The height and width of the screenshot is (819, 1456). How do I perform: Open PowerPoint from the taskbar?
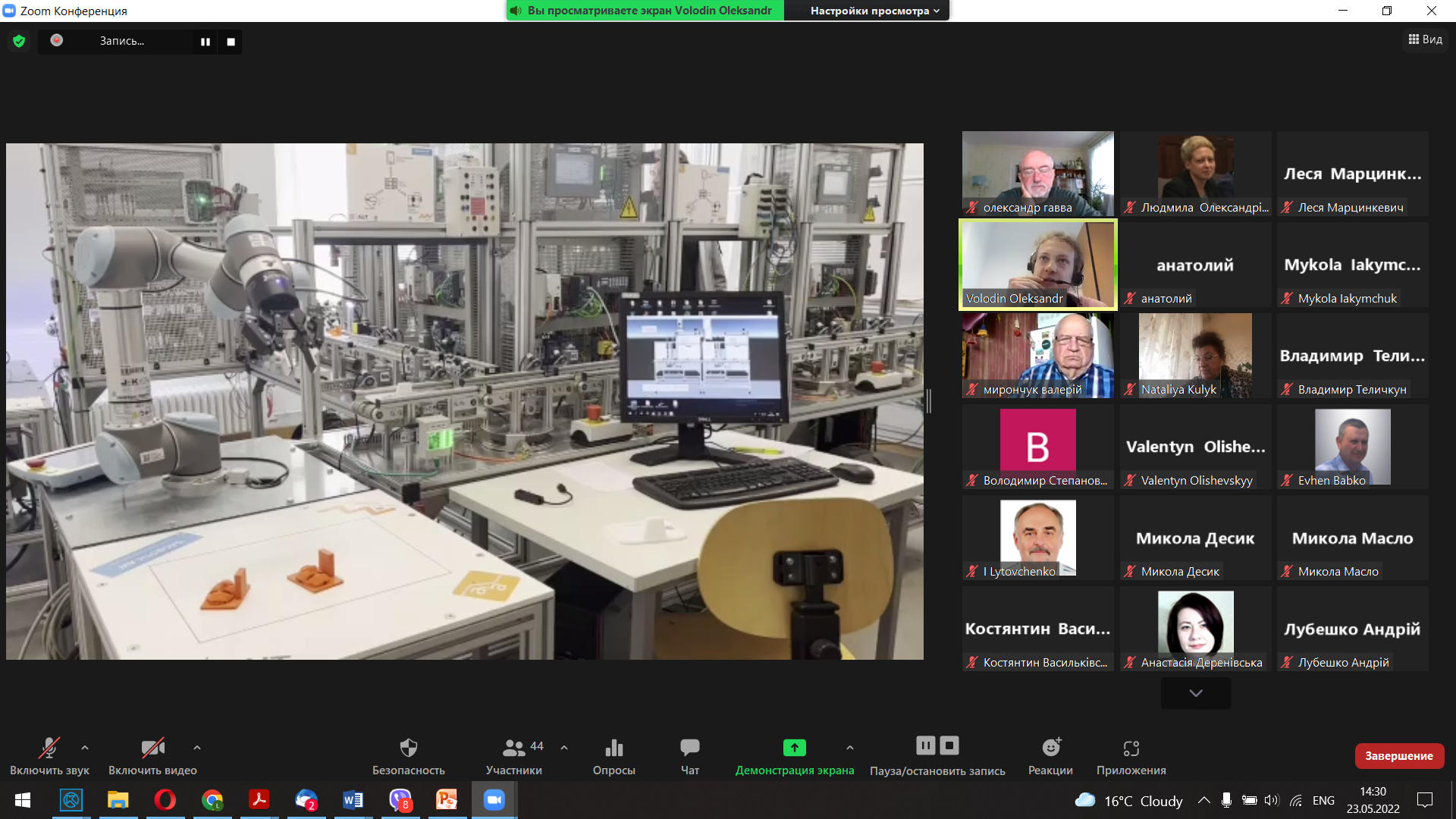point(447,800)
